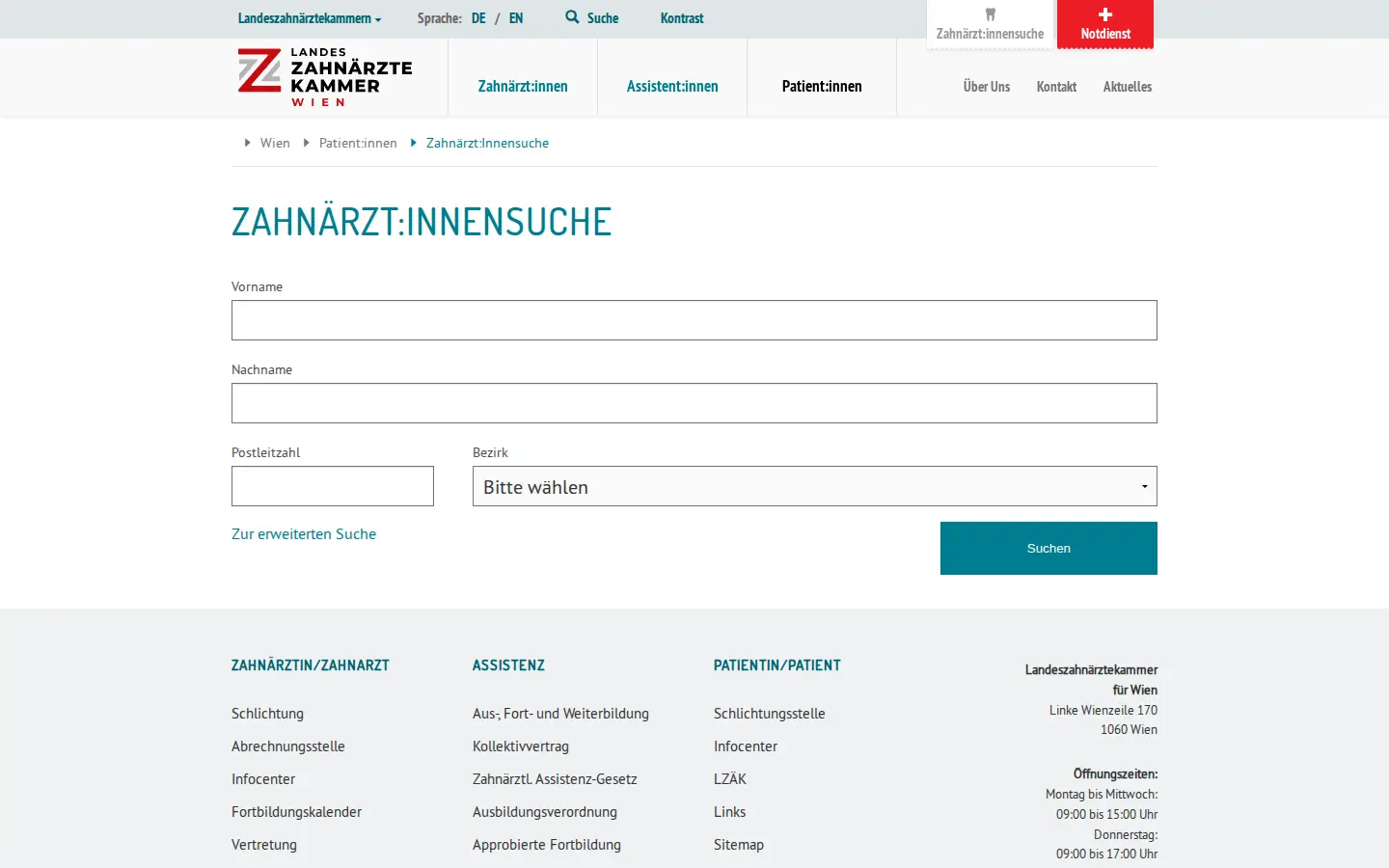Screen dimensions: 1389x868
Task: Toggle the Kontrast mode
Action: [x=682, y=18]
